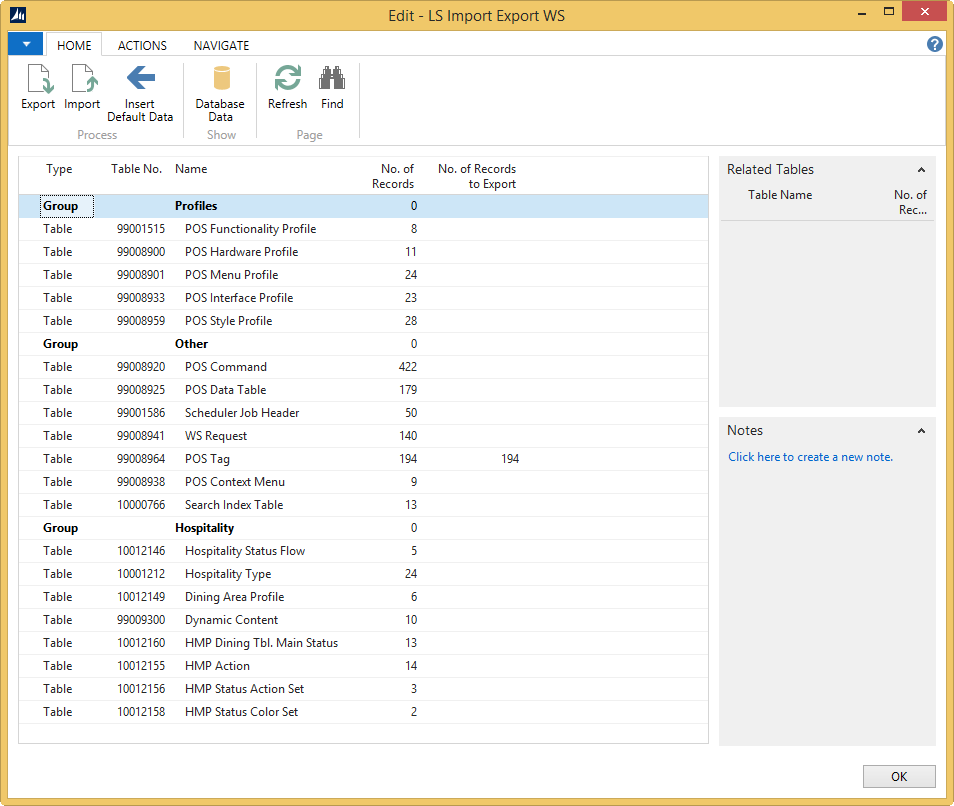The width and height of the screenshot is (954, 806).
Task: Select the Hospitality group row
Action: click(204, 528)
